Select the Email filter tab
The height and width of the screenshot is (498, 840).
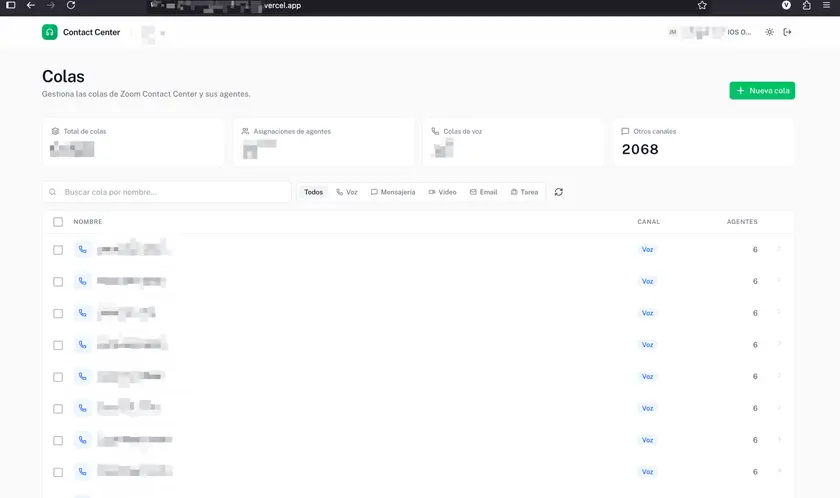483,192
